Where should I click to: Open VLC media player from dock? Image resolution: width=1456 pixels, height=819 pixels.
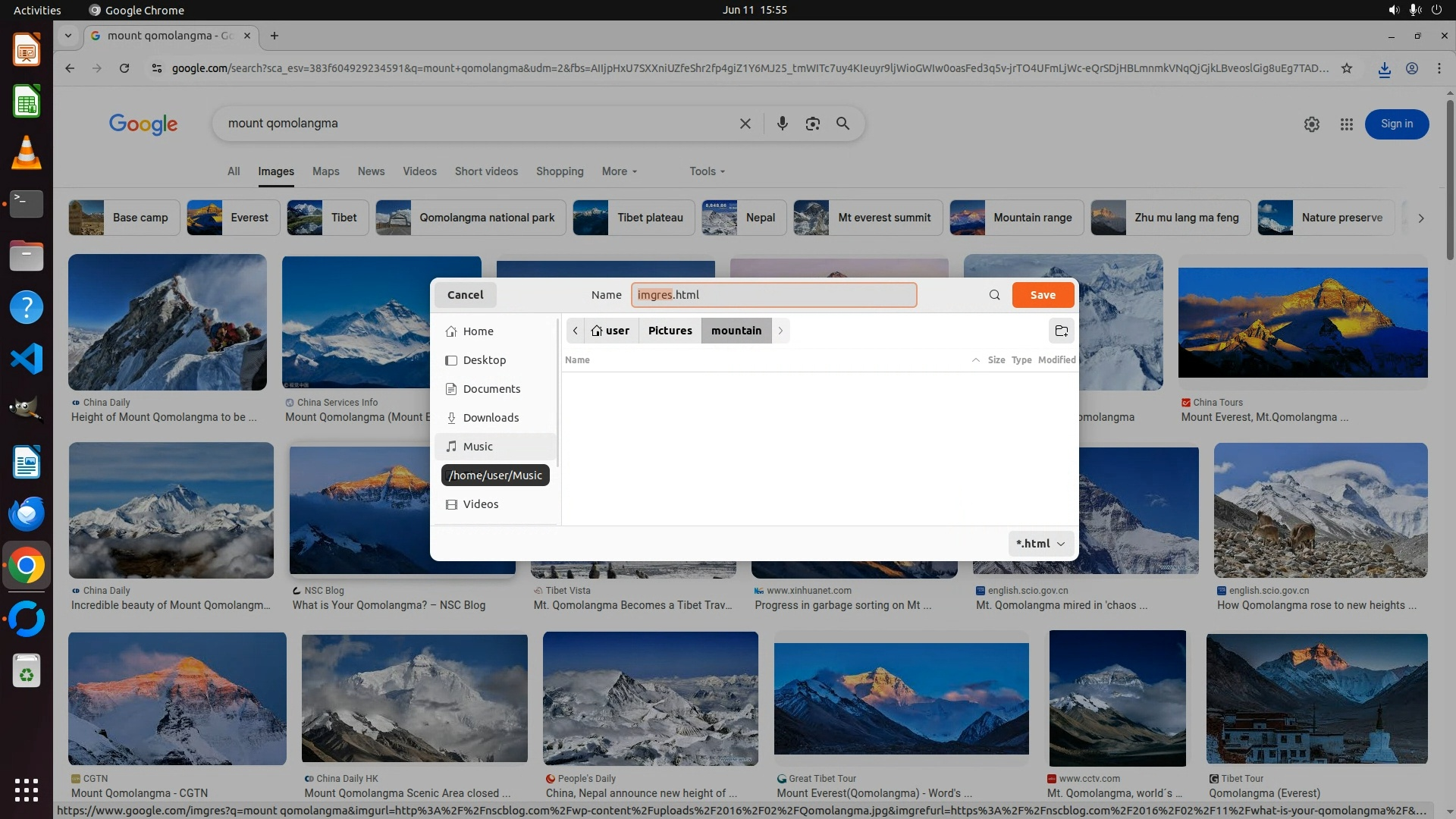pyautogui.click(x=27, y=152)
